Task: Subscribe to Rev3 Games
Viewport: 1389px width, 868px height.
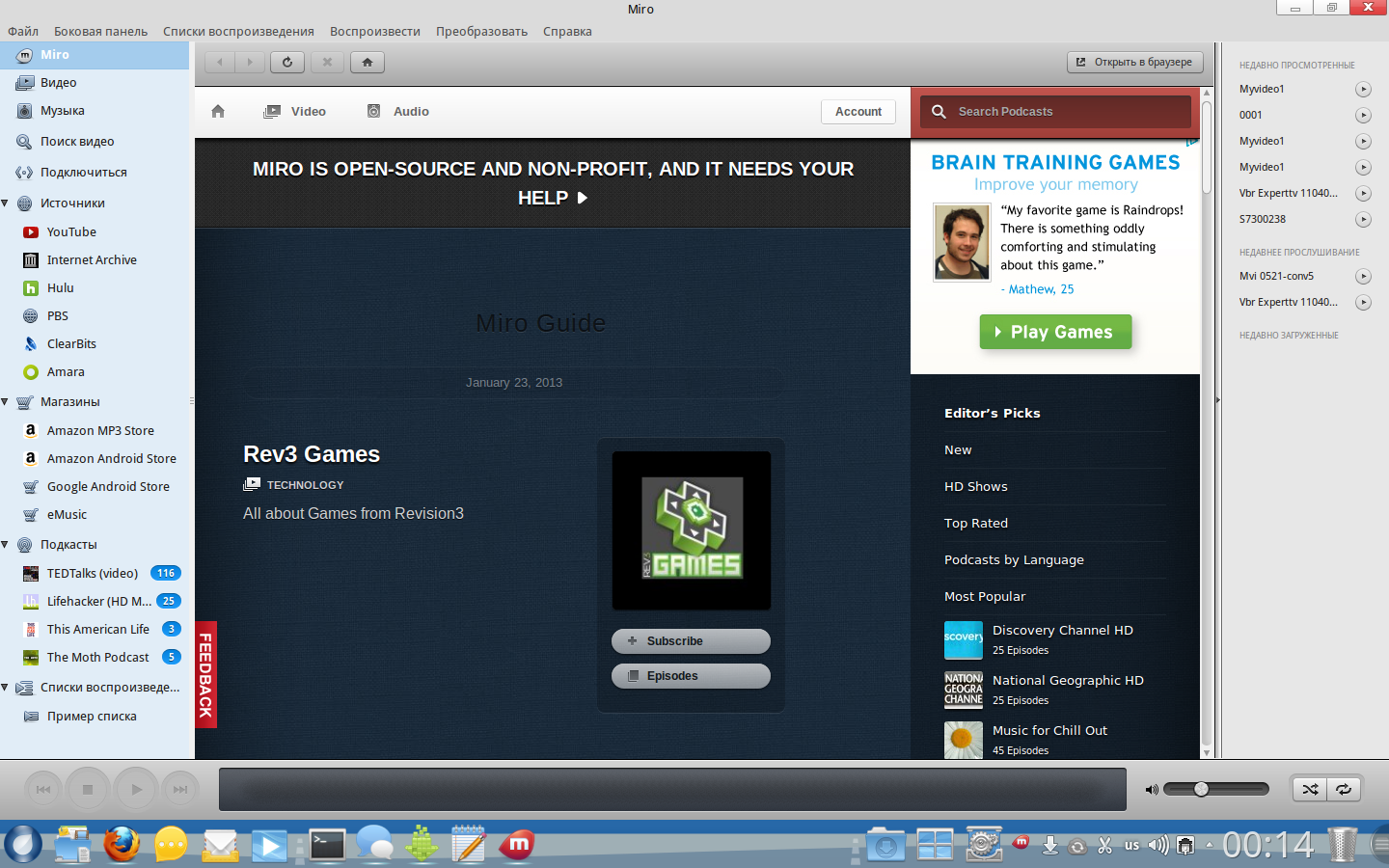Action: (x=691, y=641)
